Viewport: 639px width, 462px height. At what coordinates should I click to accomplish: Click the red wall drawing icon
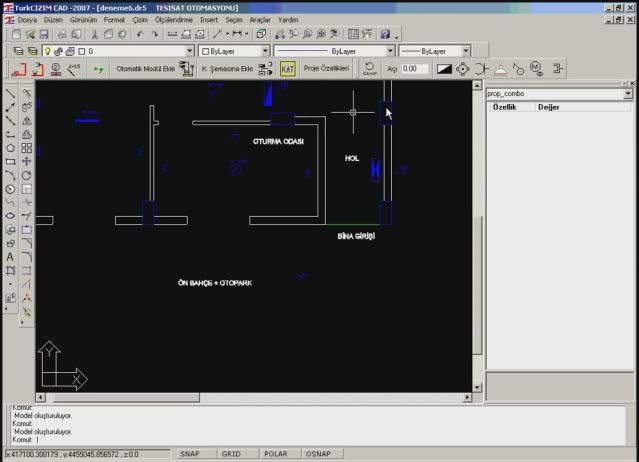(18, 69)
